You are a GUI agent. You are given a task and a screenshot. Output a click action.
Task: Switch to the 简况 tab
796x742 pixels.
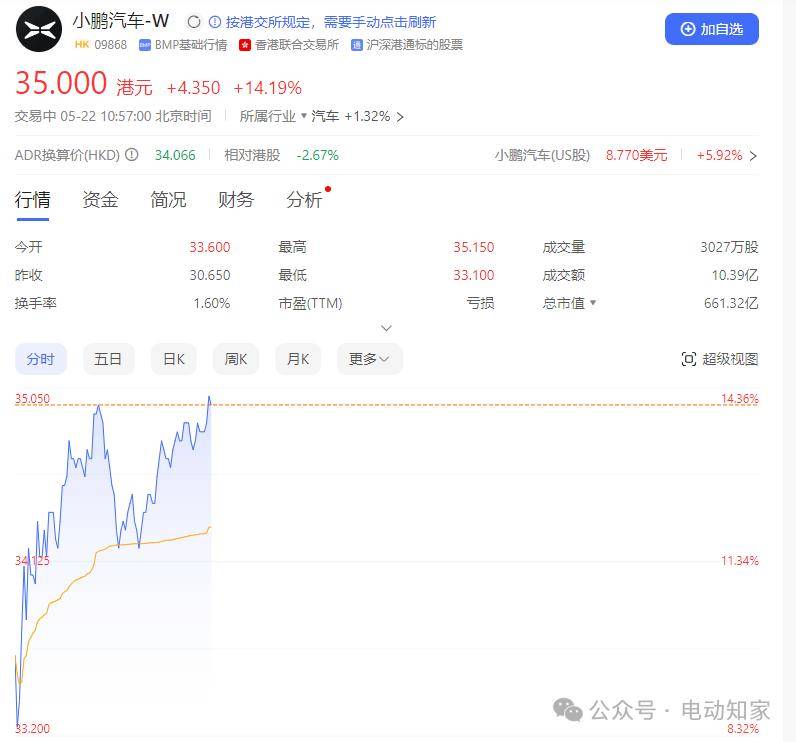click(x=168, y=199)
